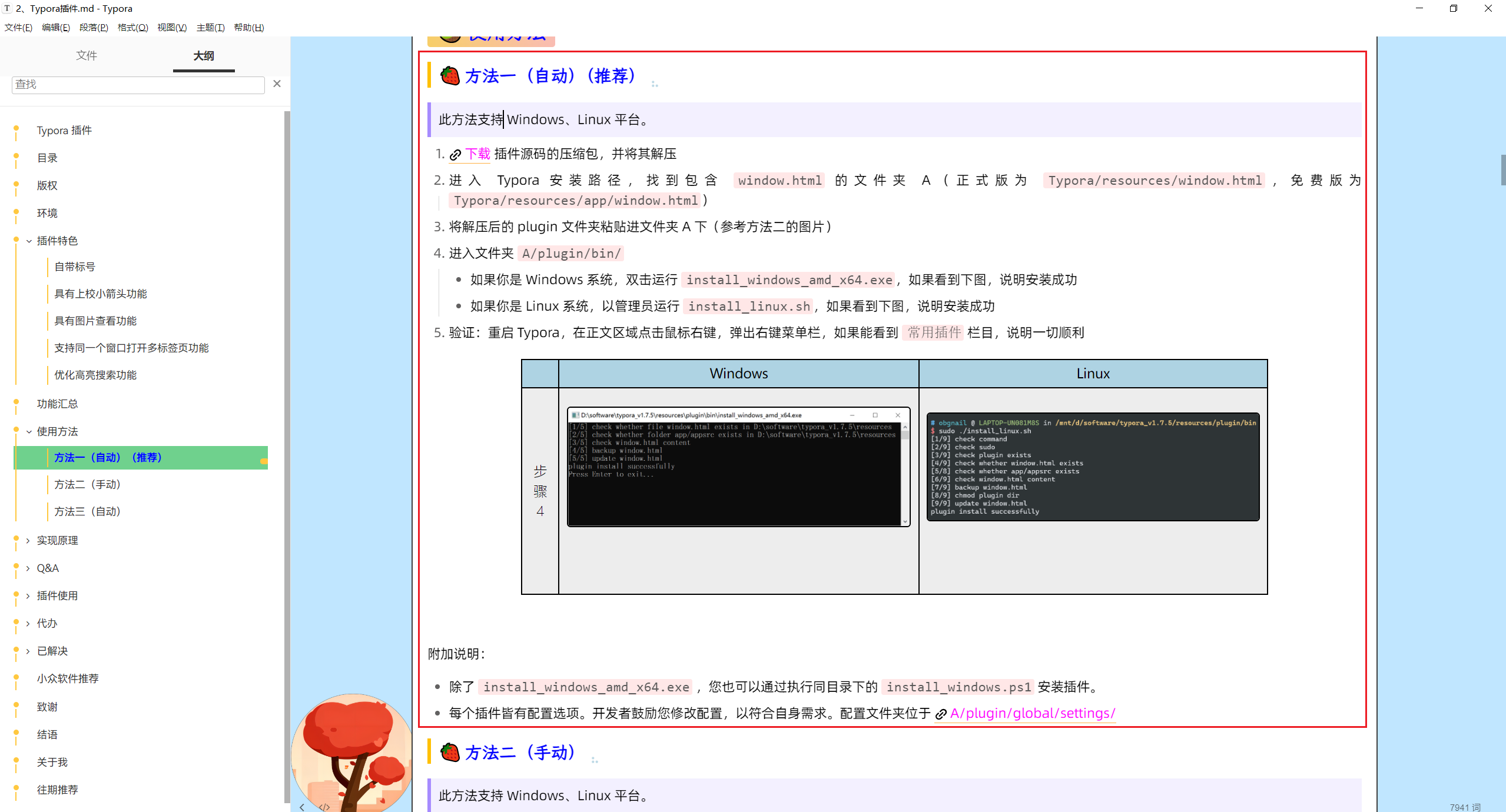Click the install_windows_amd_x64.exe code in step 4

[x=789, y=280]
